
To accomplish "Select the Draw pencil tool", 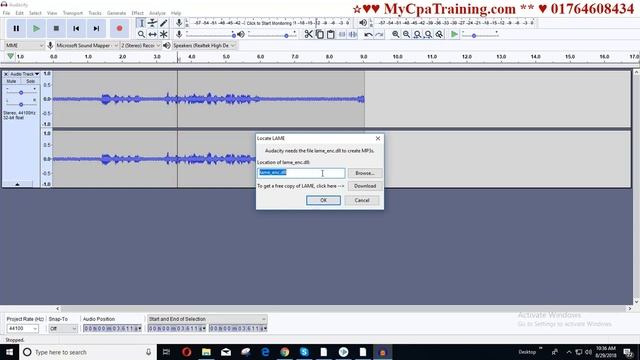I will click(x=163, y=23).
